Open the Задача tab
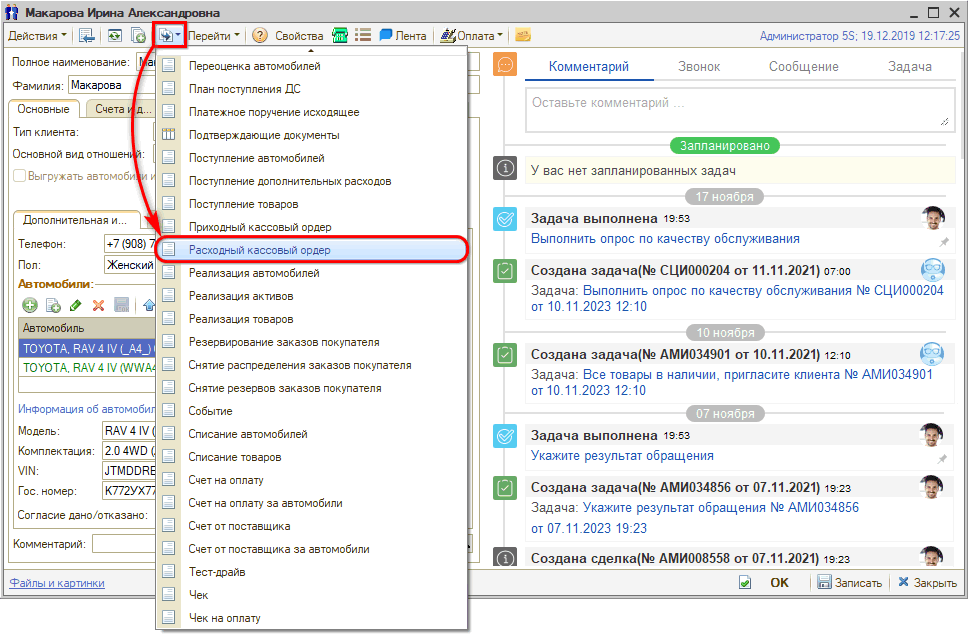 (909, 67)
